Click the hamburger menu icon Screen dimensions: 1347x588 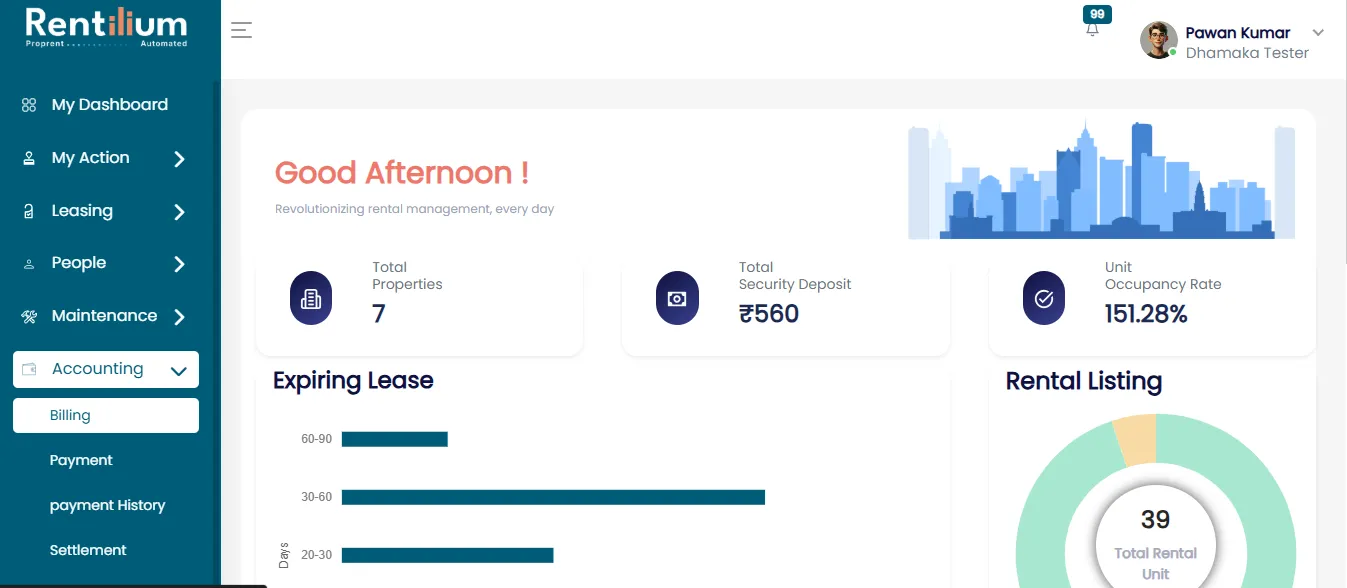pyautogui.click(x=241, y=30)
